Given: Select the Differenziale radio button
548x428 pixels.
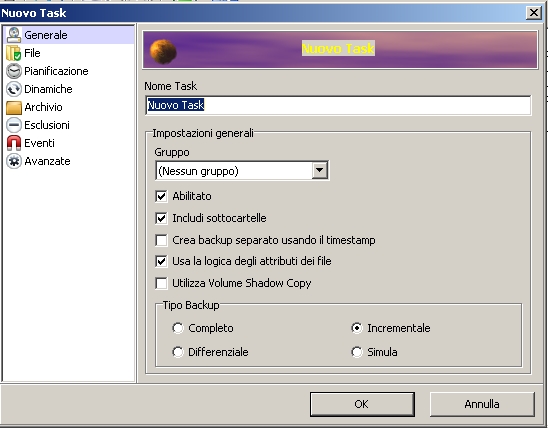Looking at the screenshot, I should [178, 352].
